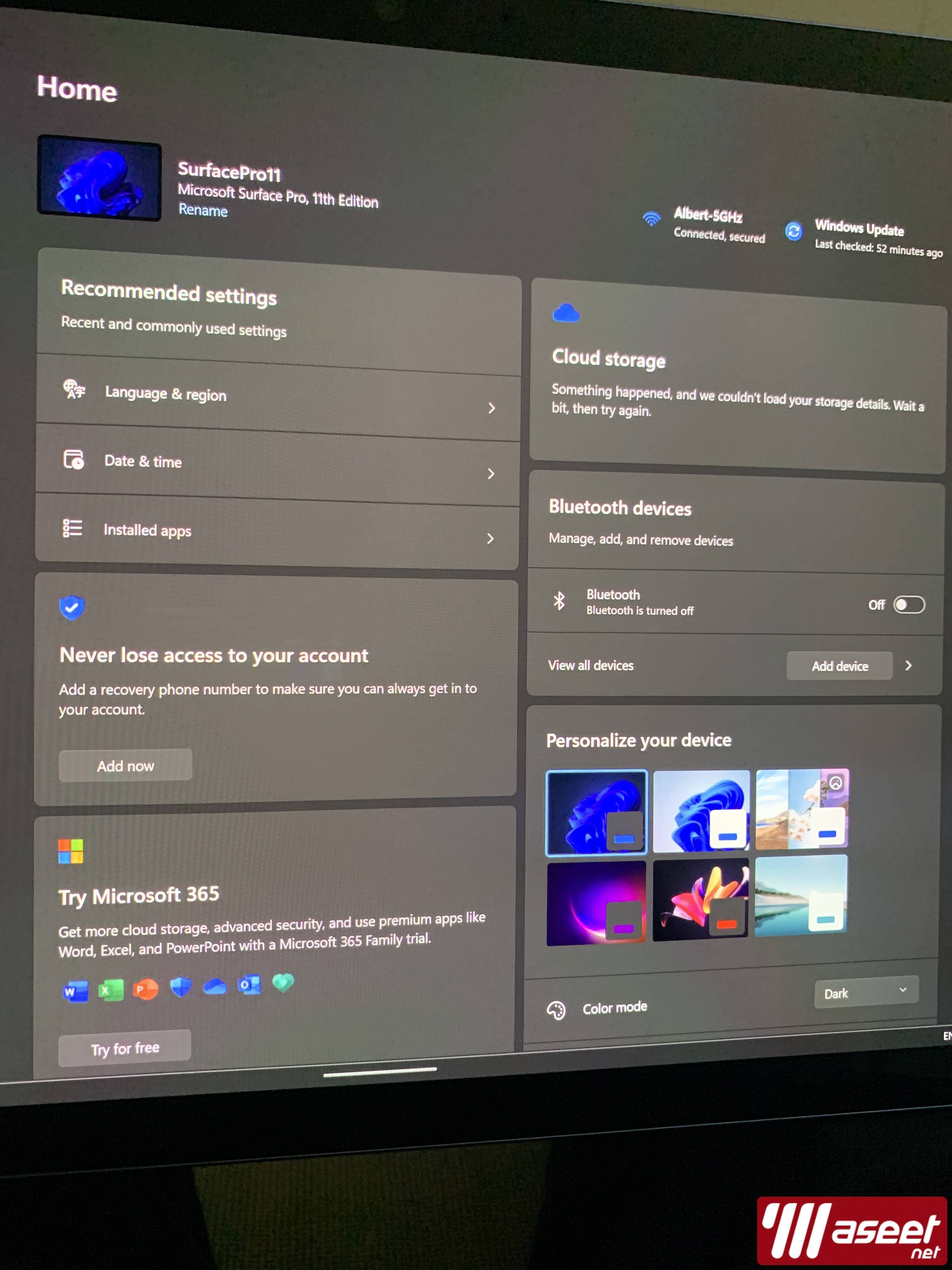Select the Spotlight landscape collage theme
Image resolution: width=952 pixels, height=1270 pixels.
[x=802, y=808]
